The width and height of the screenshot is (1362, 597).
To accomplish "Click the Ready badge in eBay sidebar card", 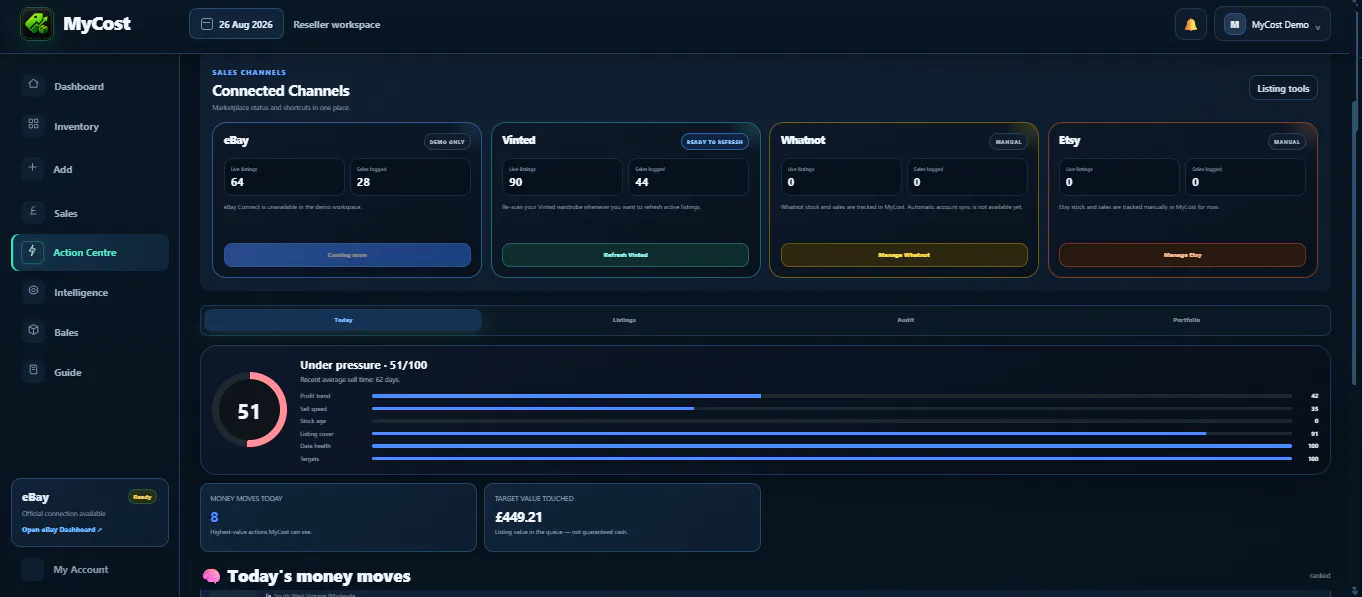I will point(142,497).
